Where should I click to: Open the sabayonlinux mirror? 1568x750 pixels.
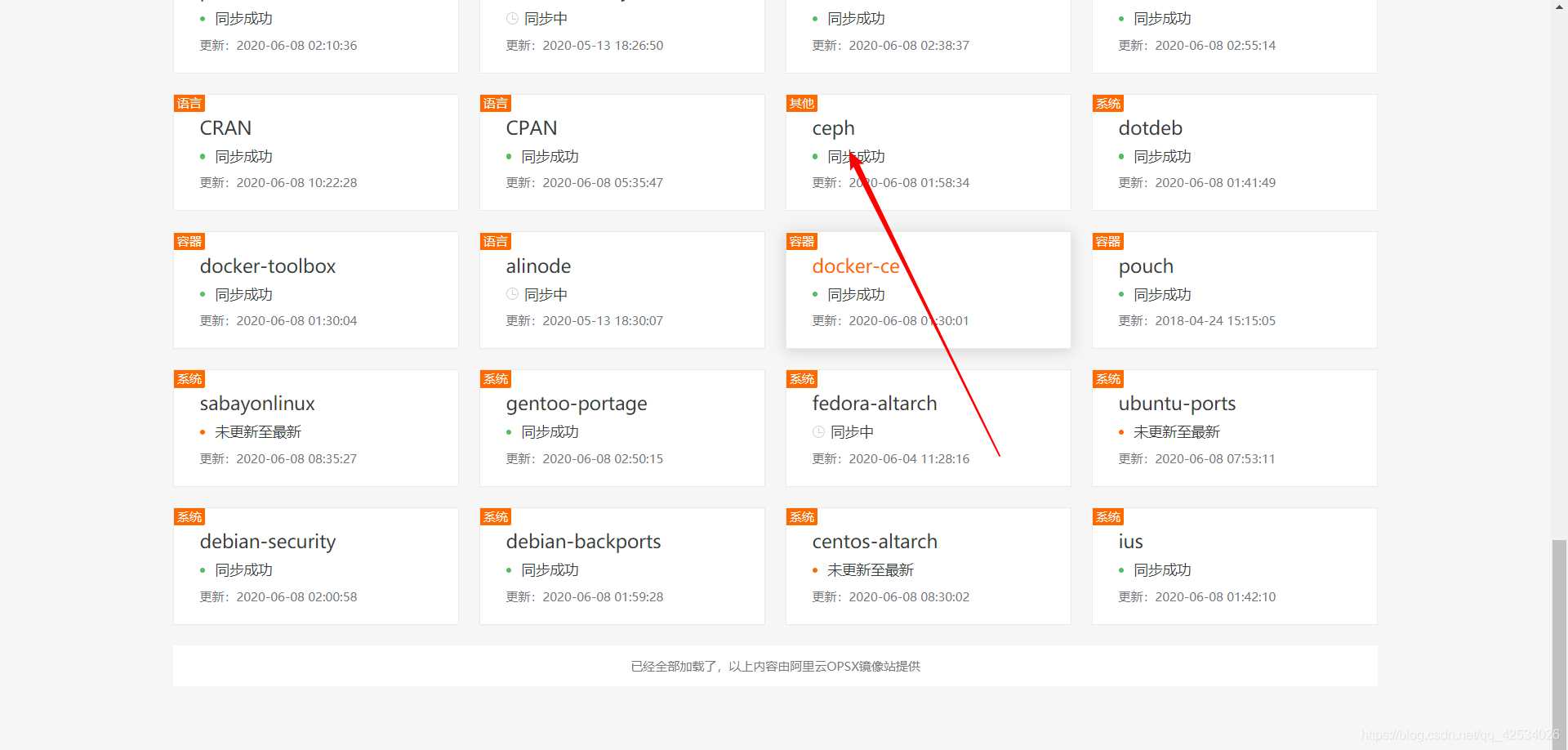point(257,404)
